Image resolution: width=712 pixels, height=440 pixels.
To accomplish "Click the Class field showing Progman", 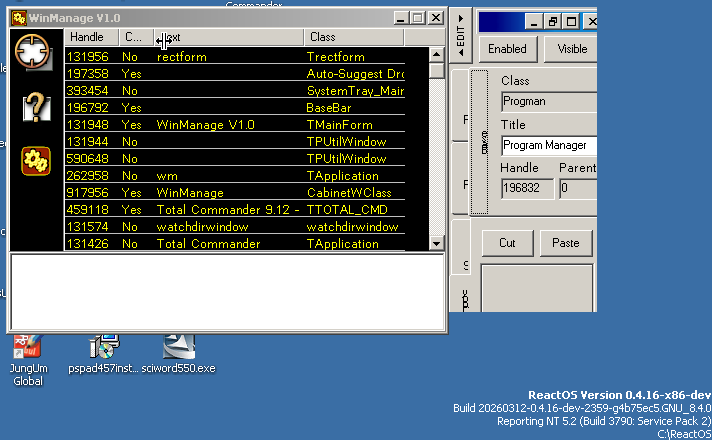I will (x=548, y=101).
